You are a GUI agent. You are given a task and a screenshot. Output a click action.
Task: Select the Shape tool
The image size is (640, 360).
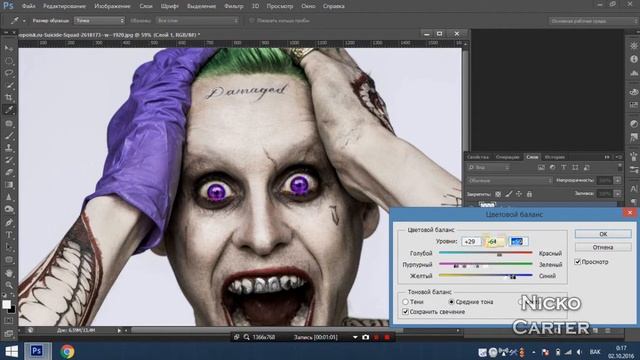[9, 260]
